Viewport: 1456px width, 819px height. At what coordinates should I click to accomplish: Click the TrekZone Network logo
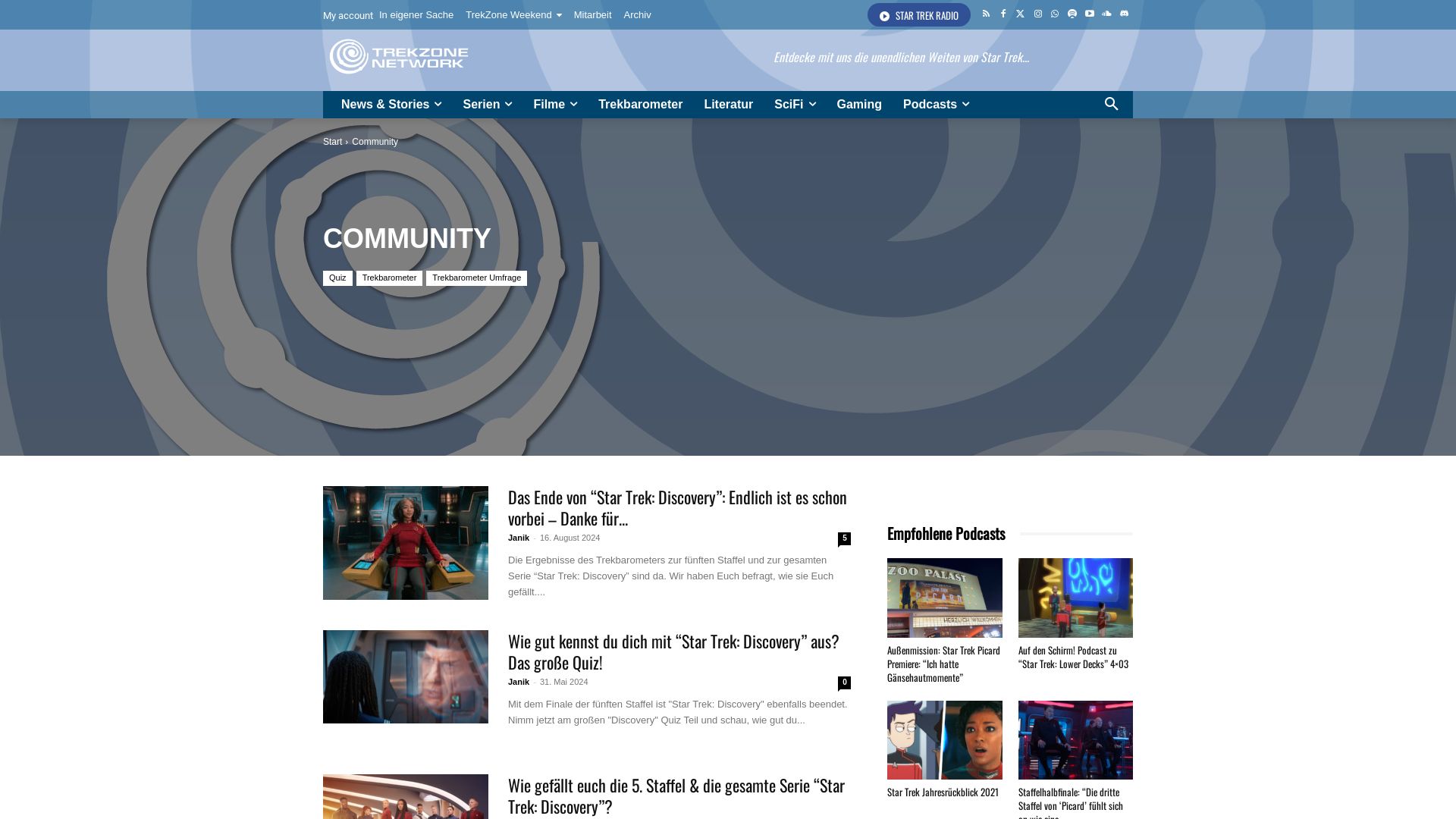(399, 57)
